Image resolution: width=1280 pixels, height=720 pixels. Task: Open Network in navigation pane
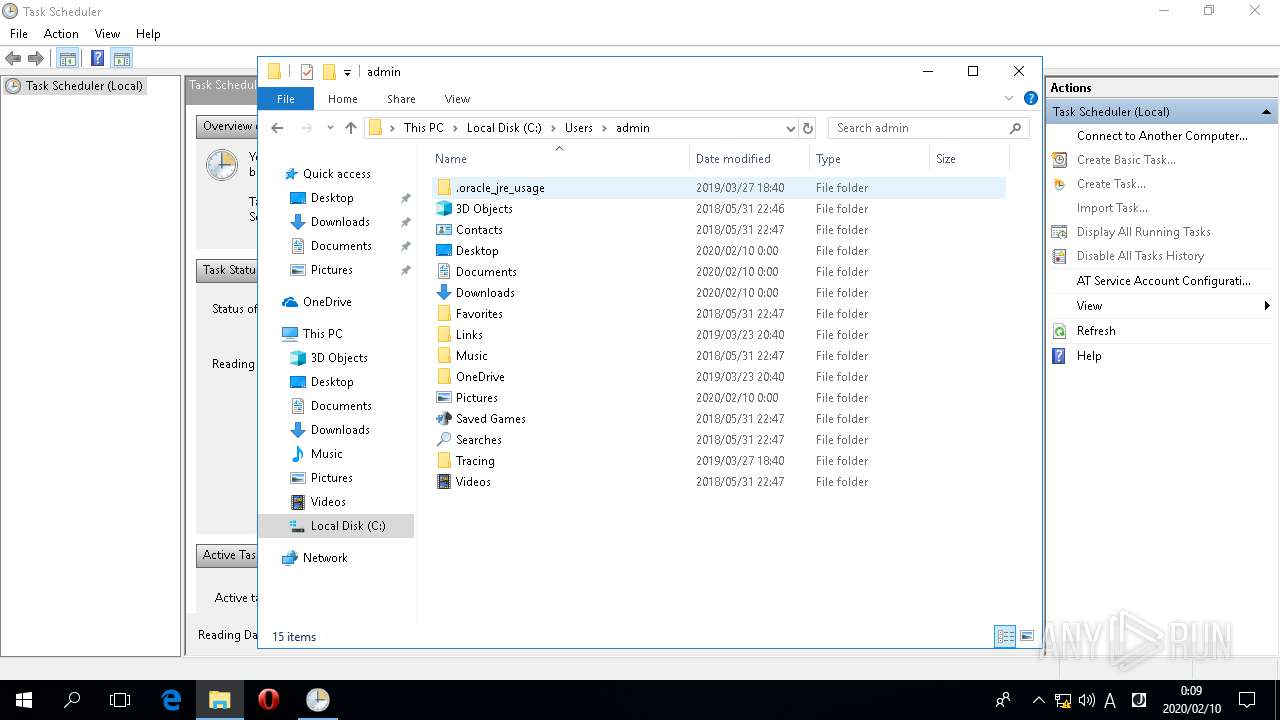click(x=325, y=558)
